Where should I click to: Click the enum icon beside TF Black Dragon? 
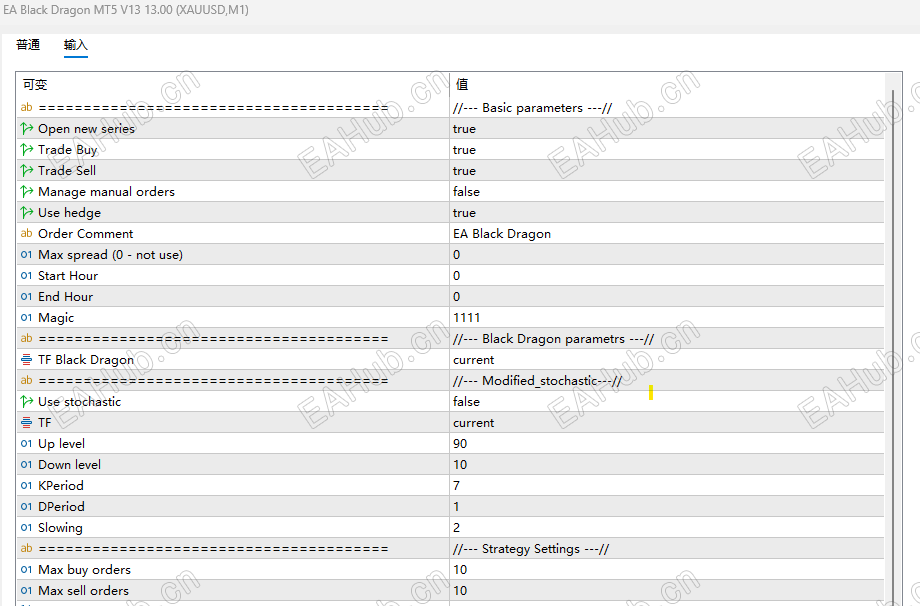pyautogui.click(x=26, y=360)
